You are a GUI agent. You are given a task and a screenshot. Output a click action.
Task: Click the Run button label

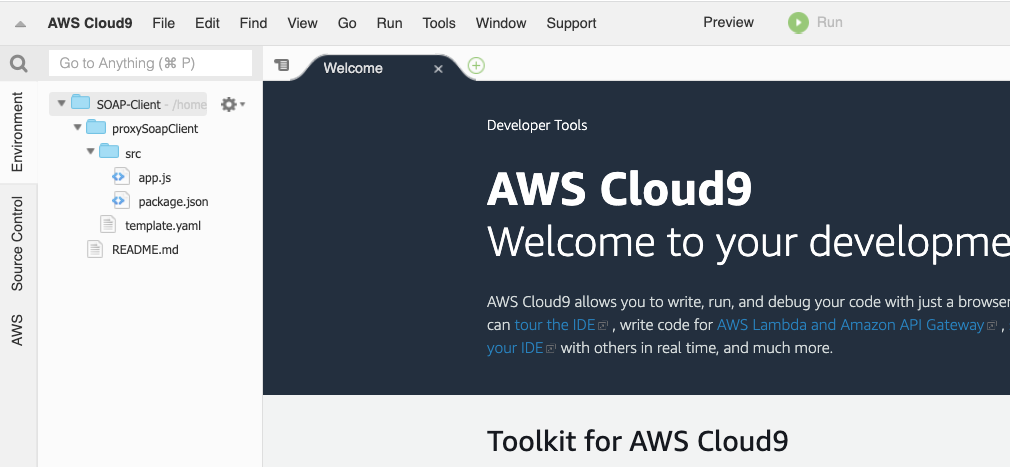pyautogui.click(x=830, y=23)
